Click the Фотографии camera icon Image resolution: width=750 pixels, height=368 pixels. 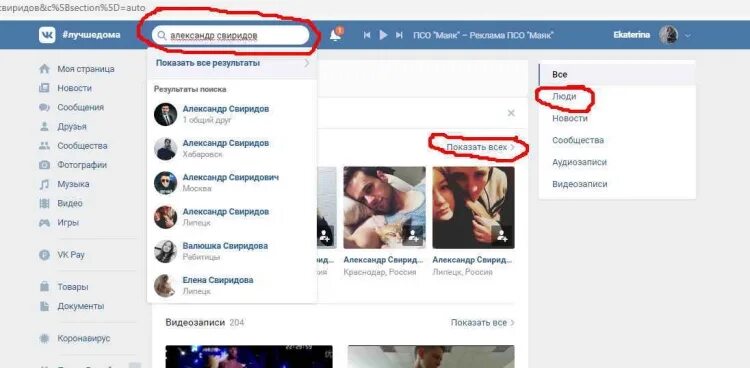pyautogui.click(x=44, y=165)
